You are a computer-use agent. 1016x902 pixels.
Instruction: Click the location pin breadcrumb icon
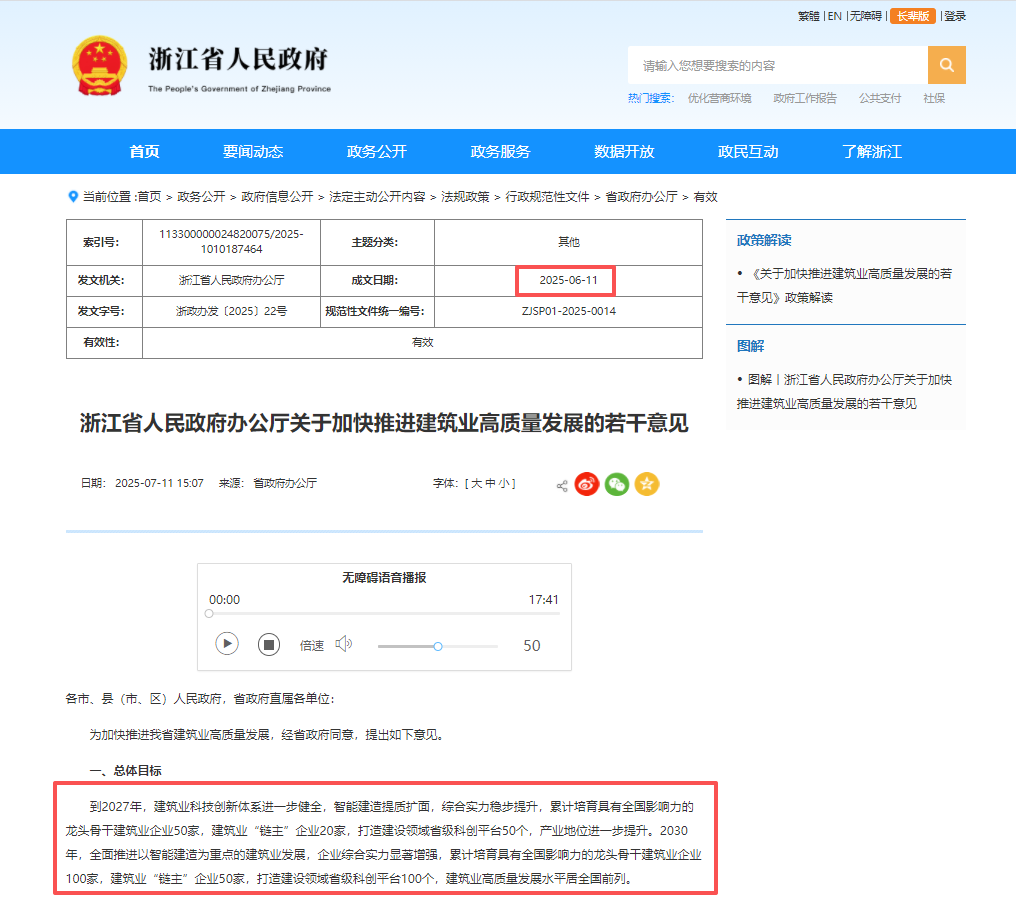pos(72,197)
